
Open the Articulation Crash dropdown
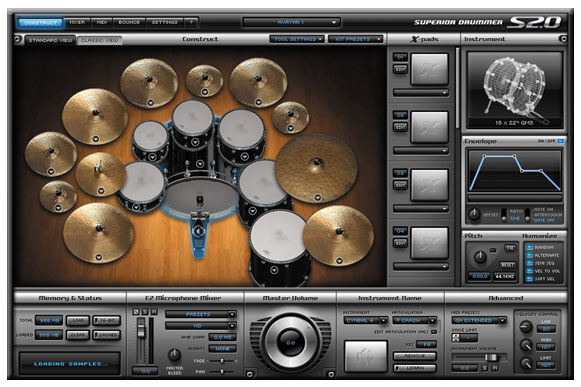415,320
